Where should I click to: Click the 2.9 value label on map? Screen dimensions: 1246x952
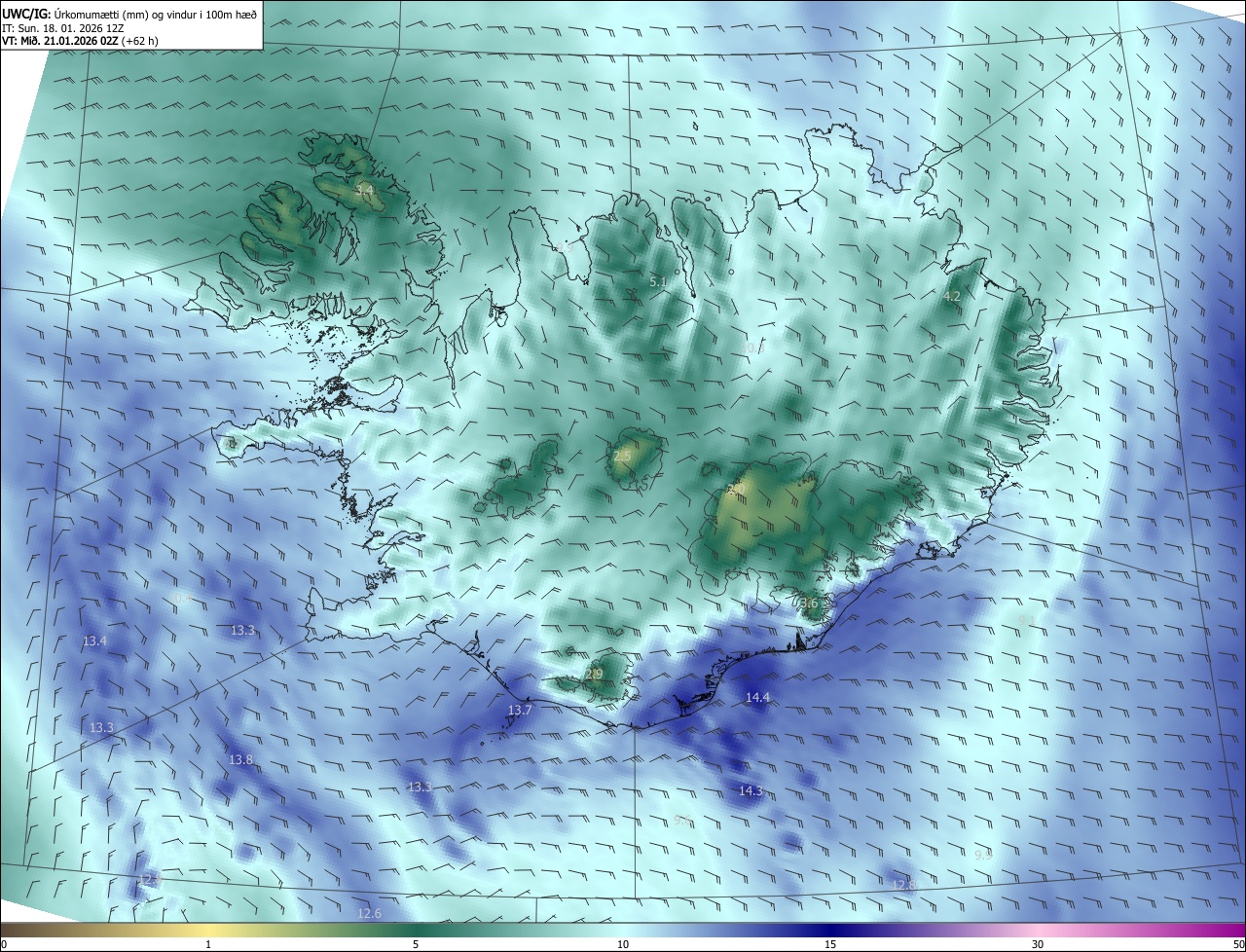coord(594,675)
